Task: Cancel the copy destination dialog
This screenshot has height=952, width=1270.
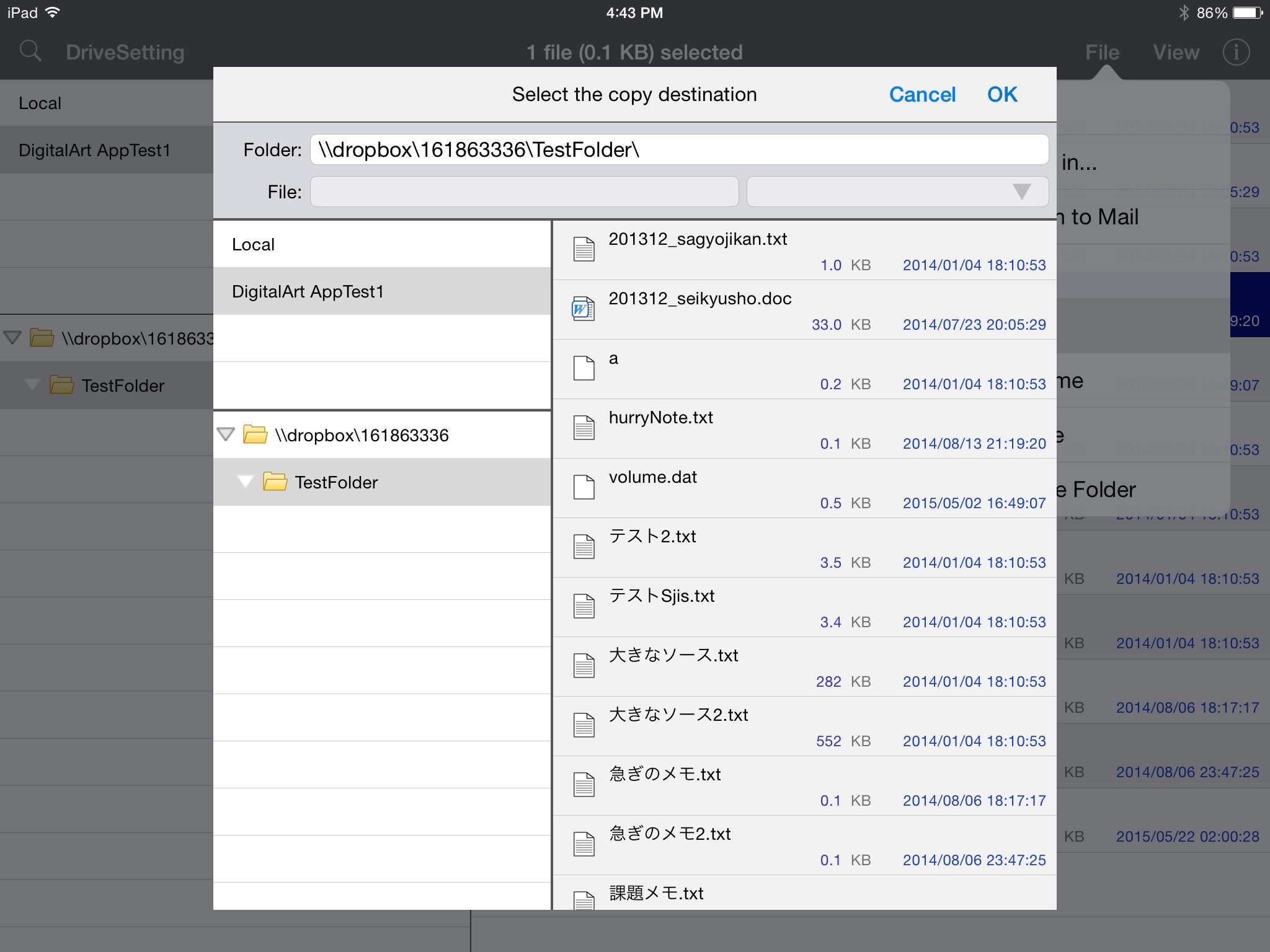Action: pyautogui.click(x=922, y=94)
